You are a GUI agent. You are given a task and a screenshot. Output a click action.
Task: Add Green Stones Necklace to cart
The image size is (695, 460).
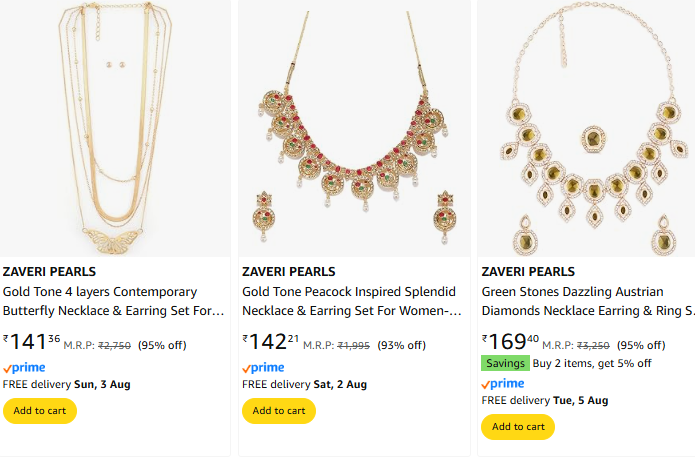(518, 427)
